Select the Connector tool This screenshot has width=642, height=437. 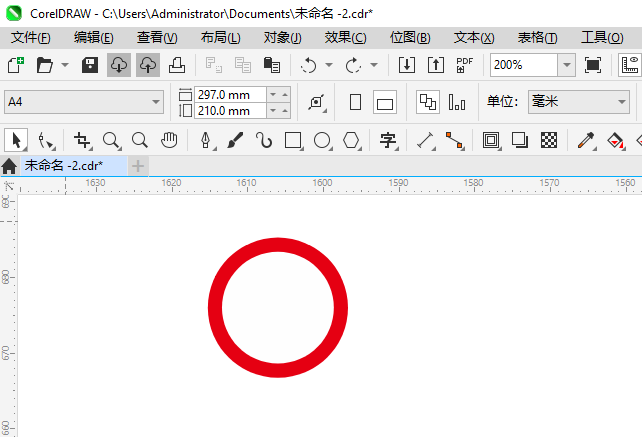454,140
